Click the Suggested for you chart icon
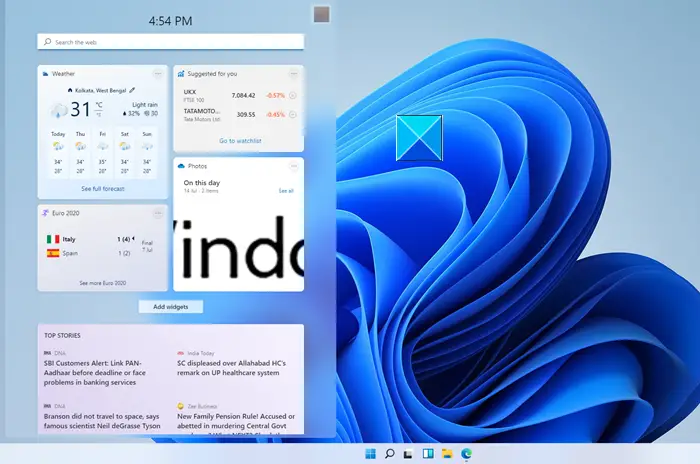Viewport: 700px width, 464px height. tap(181, 74)
